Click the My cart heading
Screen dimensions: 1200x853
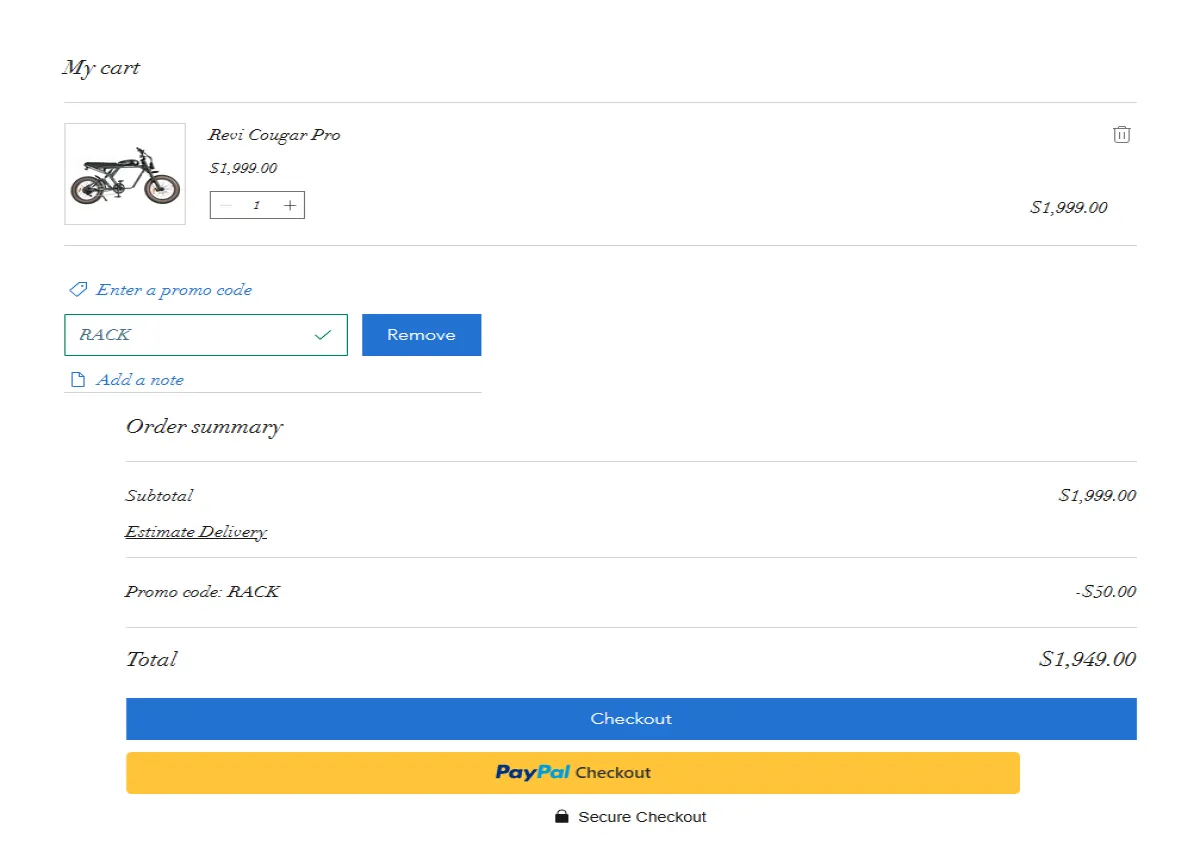pos(101,68)
